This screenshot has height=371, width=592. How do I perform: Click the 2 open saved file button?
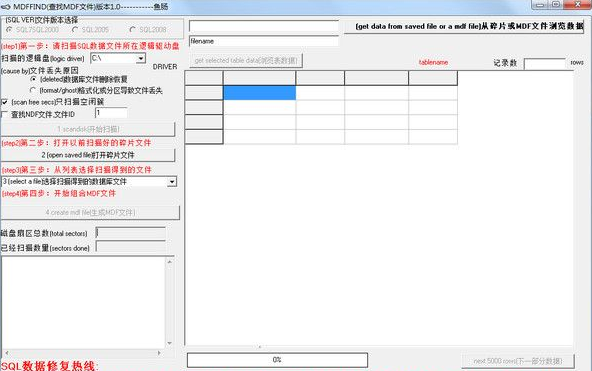[x=88, y=155]
